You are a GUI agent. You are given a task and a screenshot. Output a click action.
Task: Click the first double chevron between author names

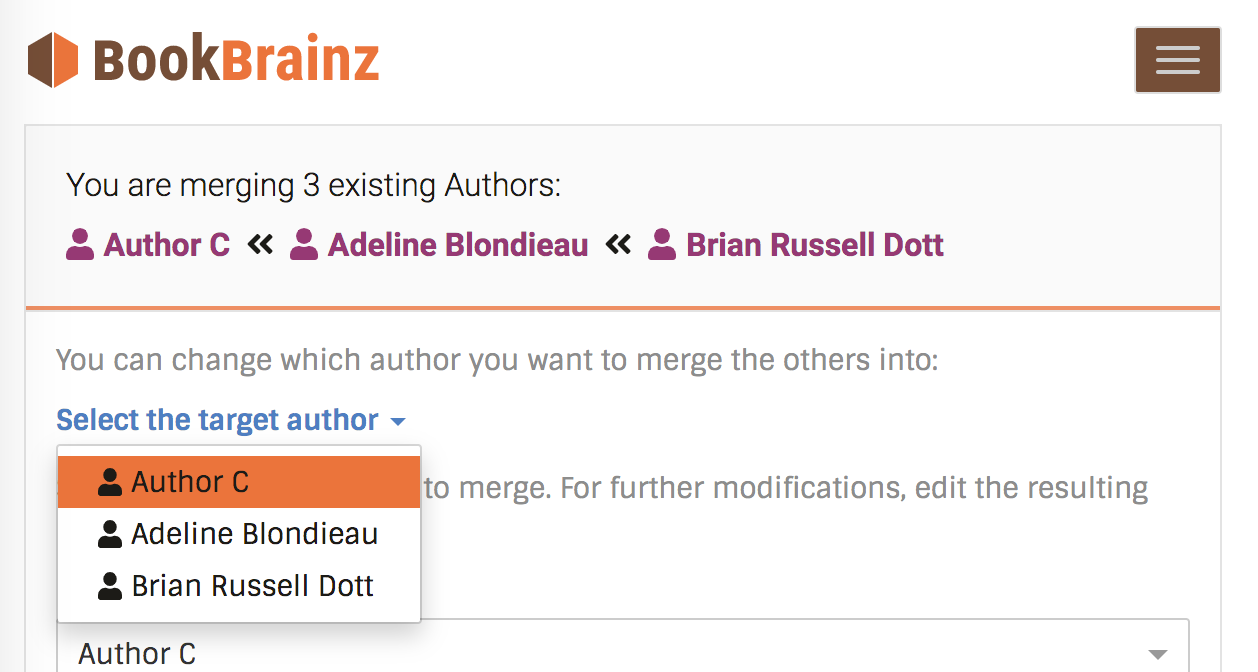click(260, 244)
